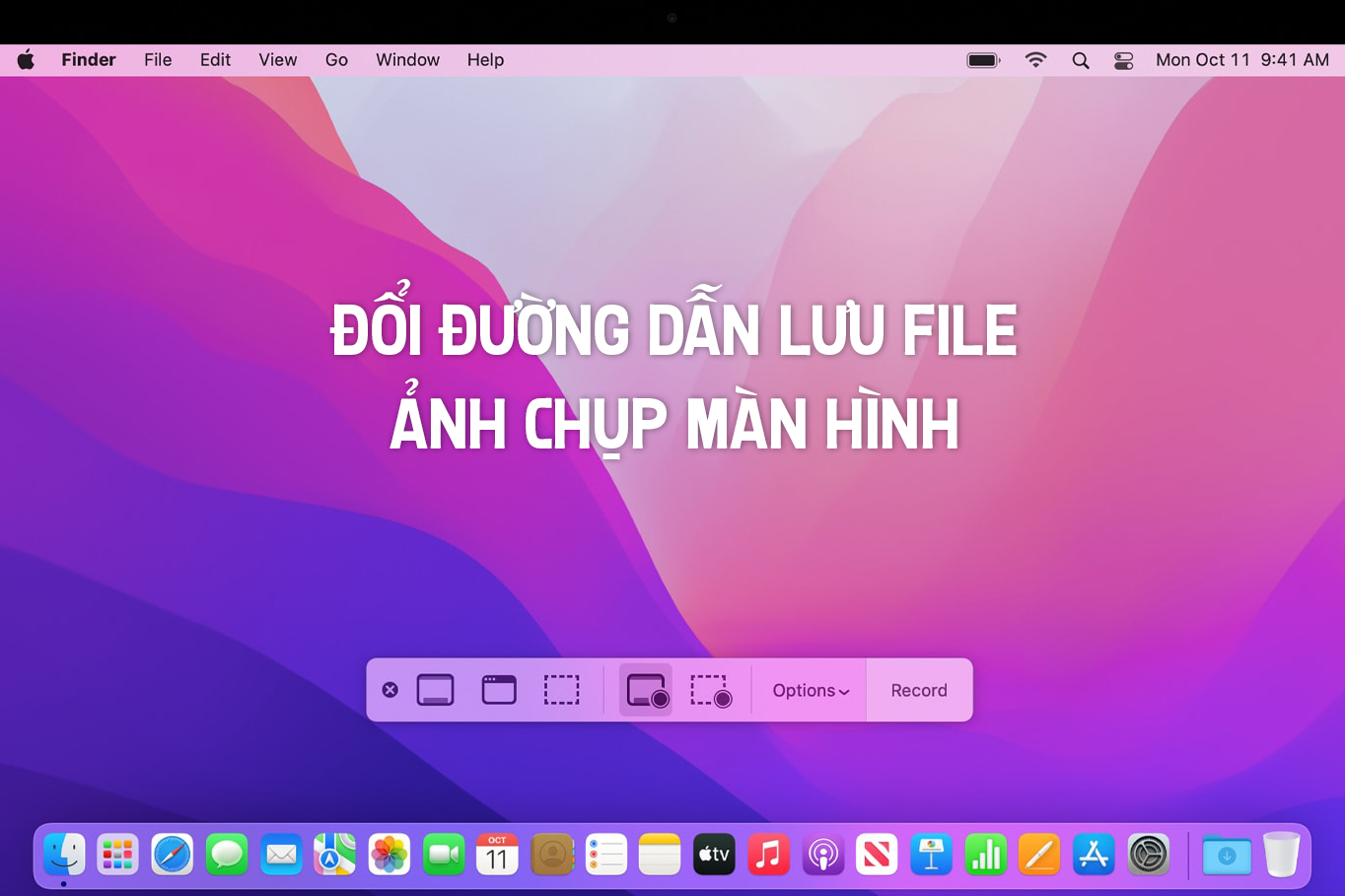This screenshot has height=896, width=1345.
Task: Show Wi-Fi status menu
Action: click(x=1035, y=60)
